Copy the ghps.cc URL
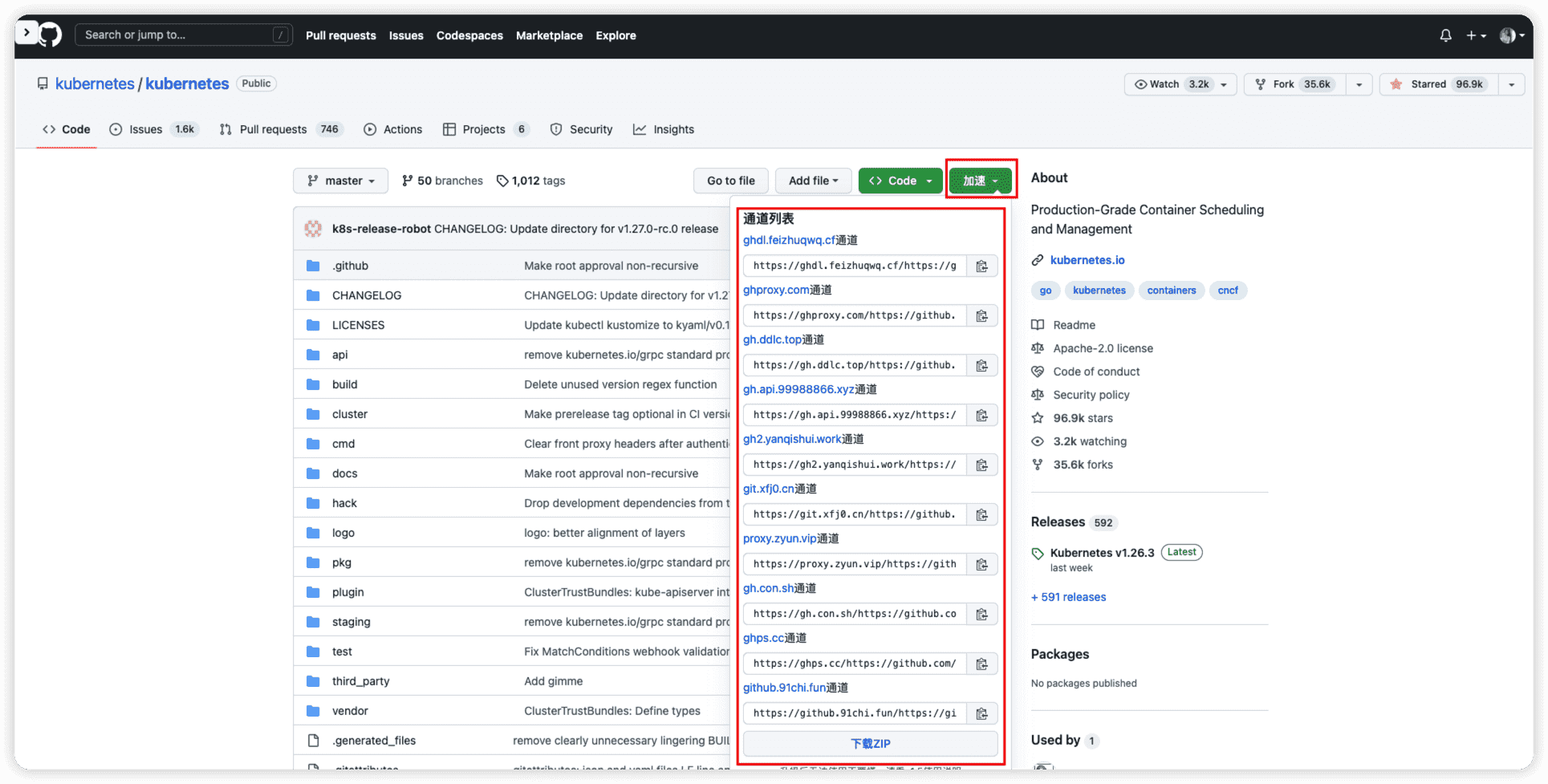 point(981,664)
